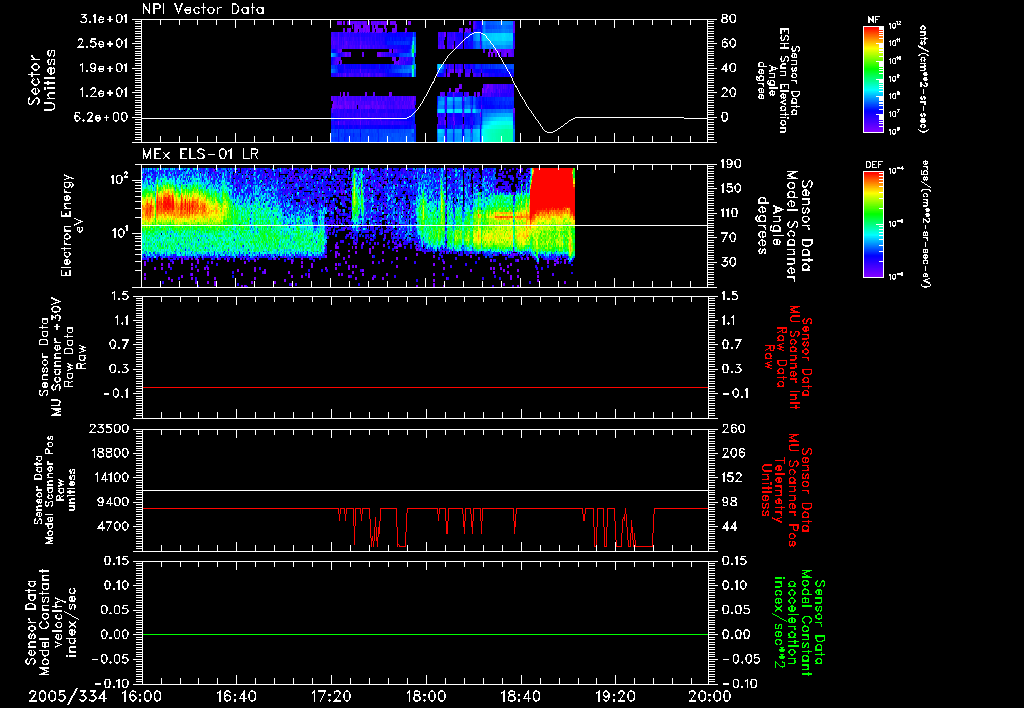Click the NF unit label 'cnts/(cm**2-sr-sec)'
1024x708 pixels.
coord(923,79)
